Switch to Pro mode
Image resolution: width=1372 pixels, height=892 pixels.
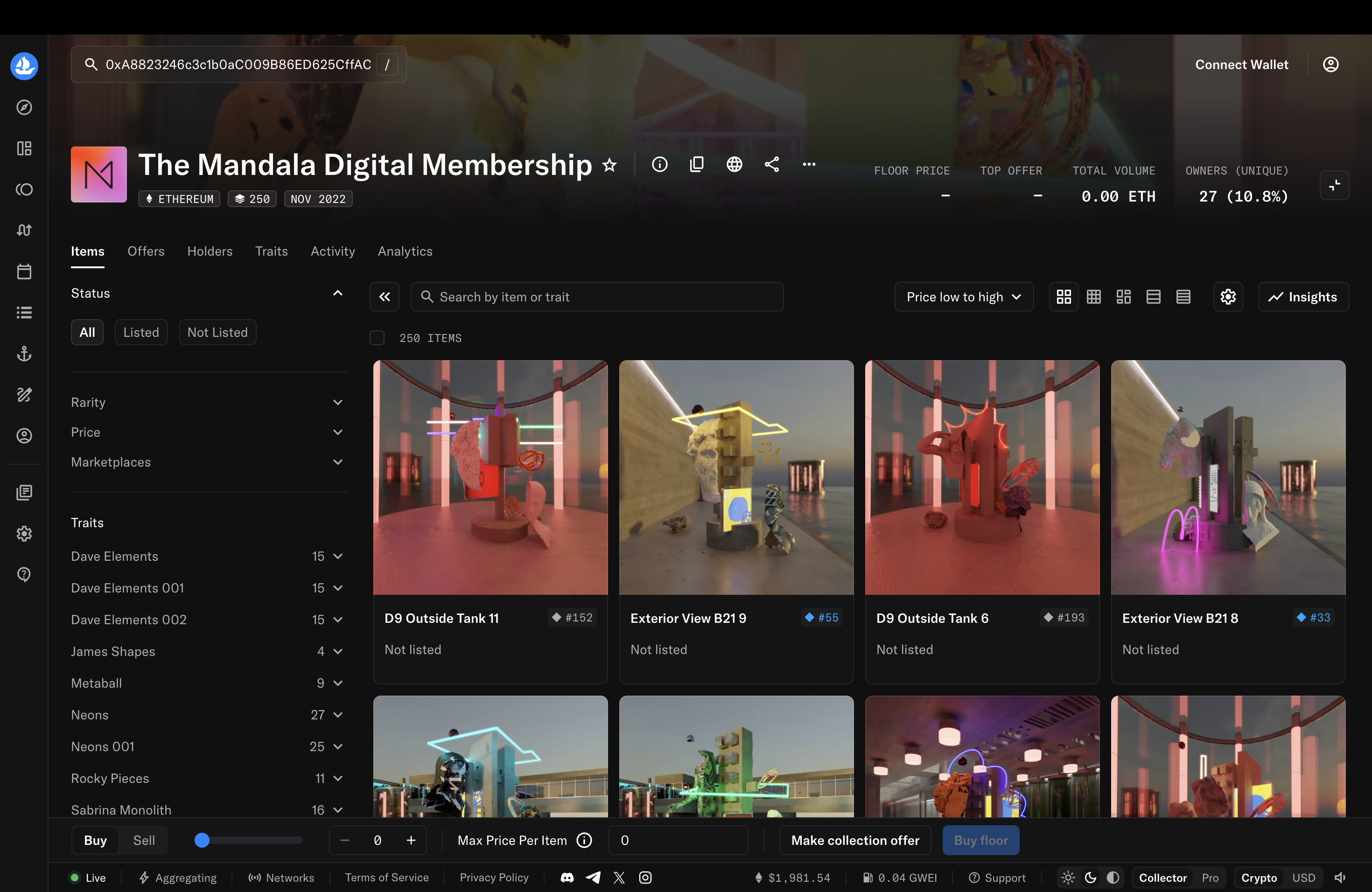tap(1210, 877)
